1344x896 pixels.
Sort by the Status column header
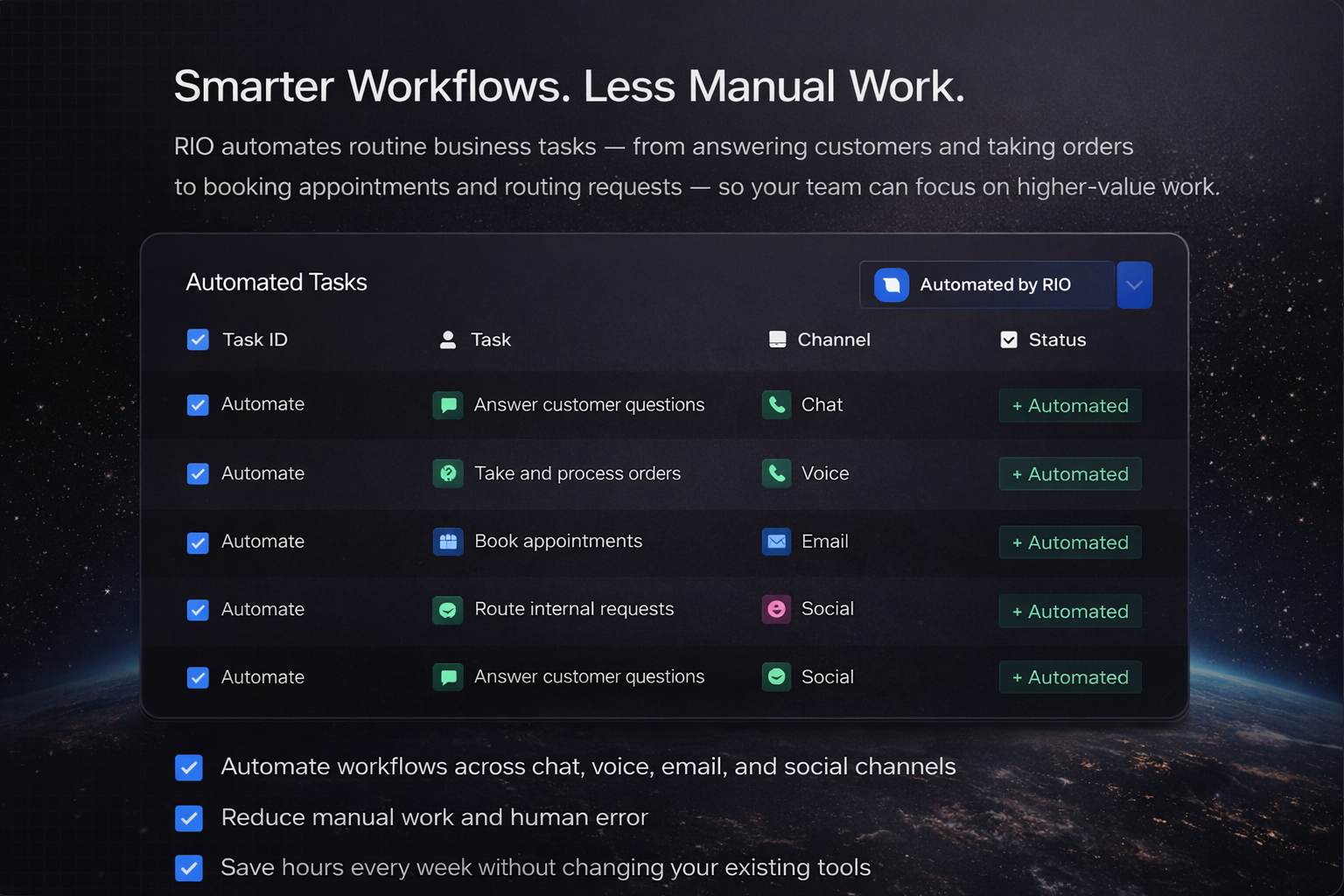[1056, 339]
